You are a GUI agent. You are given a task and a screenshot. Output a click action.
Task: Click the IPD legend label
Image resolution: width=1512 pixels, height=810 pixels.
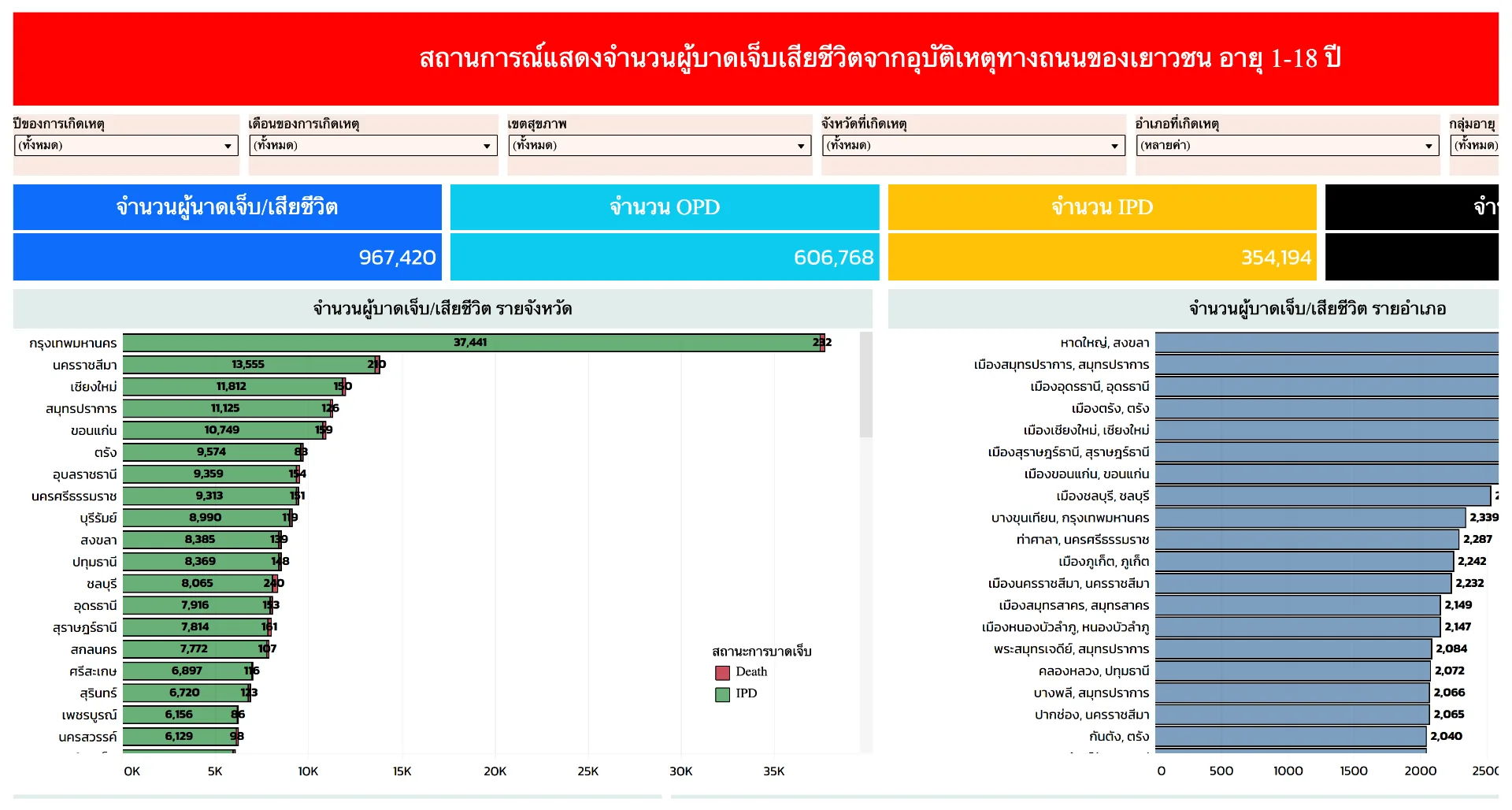point(747,694)
